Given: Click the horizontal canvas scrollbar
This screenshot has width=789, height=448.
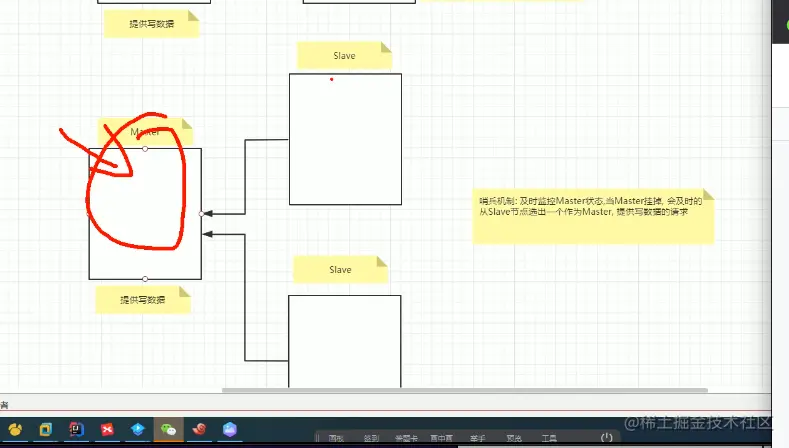Looking at the screenshot, I should tap(465, 390).
